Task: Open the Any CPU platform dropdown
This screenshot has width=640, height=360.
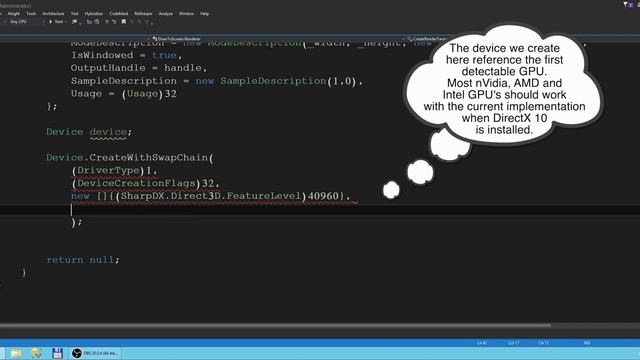Action: pyautogui.click(x=26, y=22)
